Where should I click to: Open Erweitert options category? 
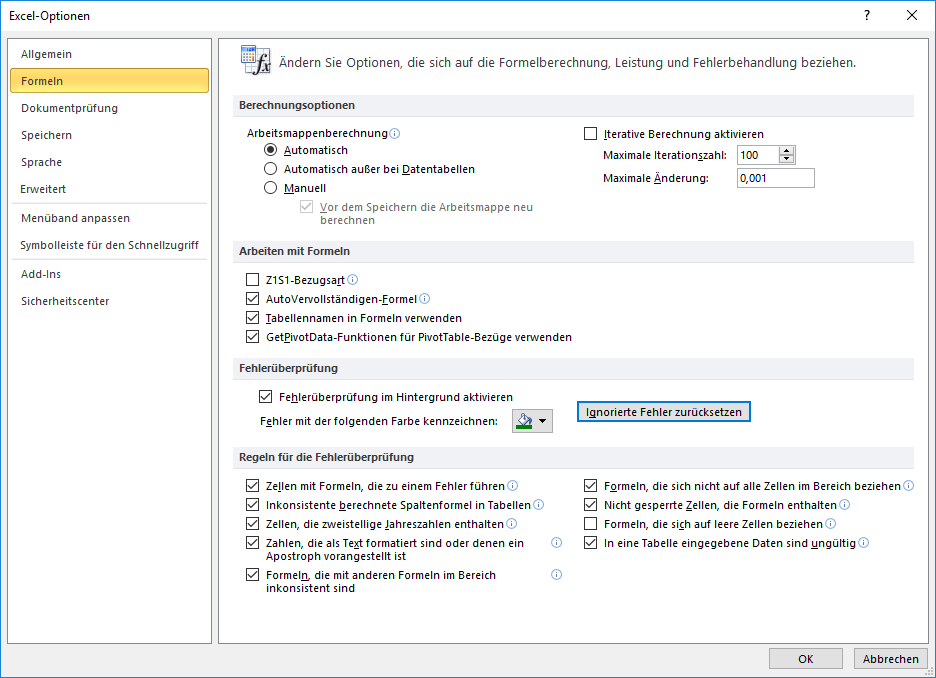tap(110, 189)
